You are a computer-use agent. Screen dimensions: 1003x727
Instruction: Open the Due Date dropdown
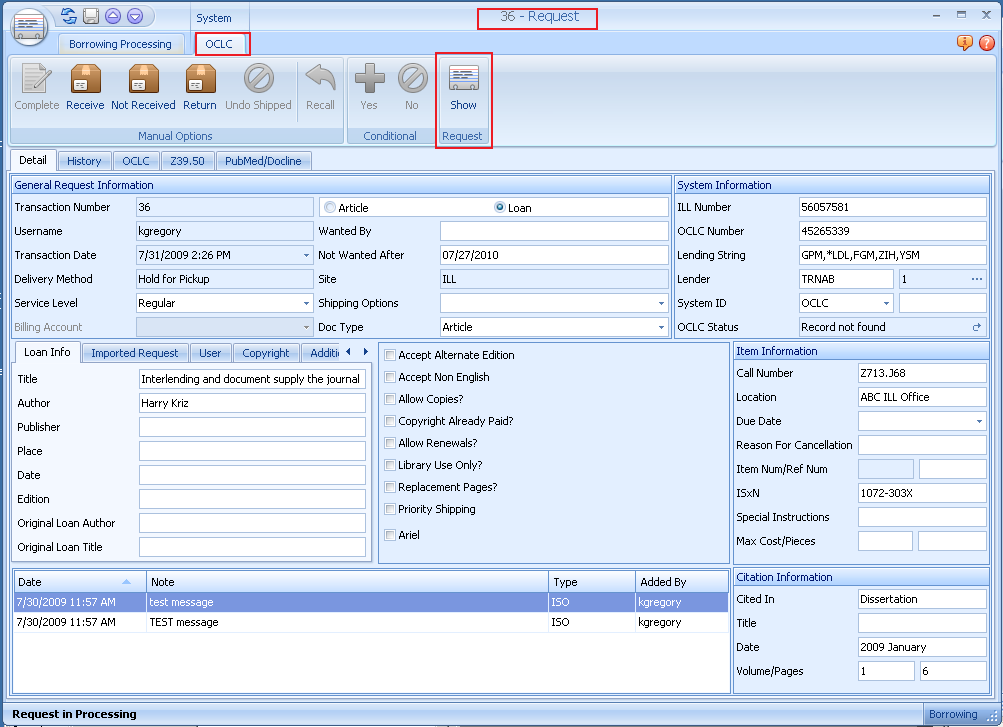979,422
